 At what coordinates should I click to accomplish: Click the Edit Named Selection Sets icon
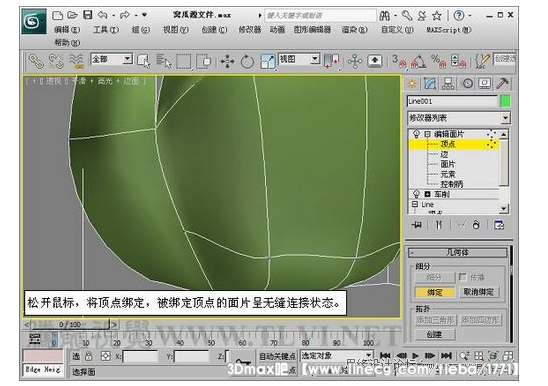pos(482,61)
